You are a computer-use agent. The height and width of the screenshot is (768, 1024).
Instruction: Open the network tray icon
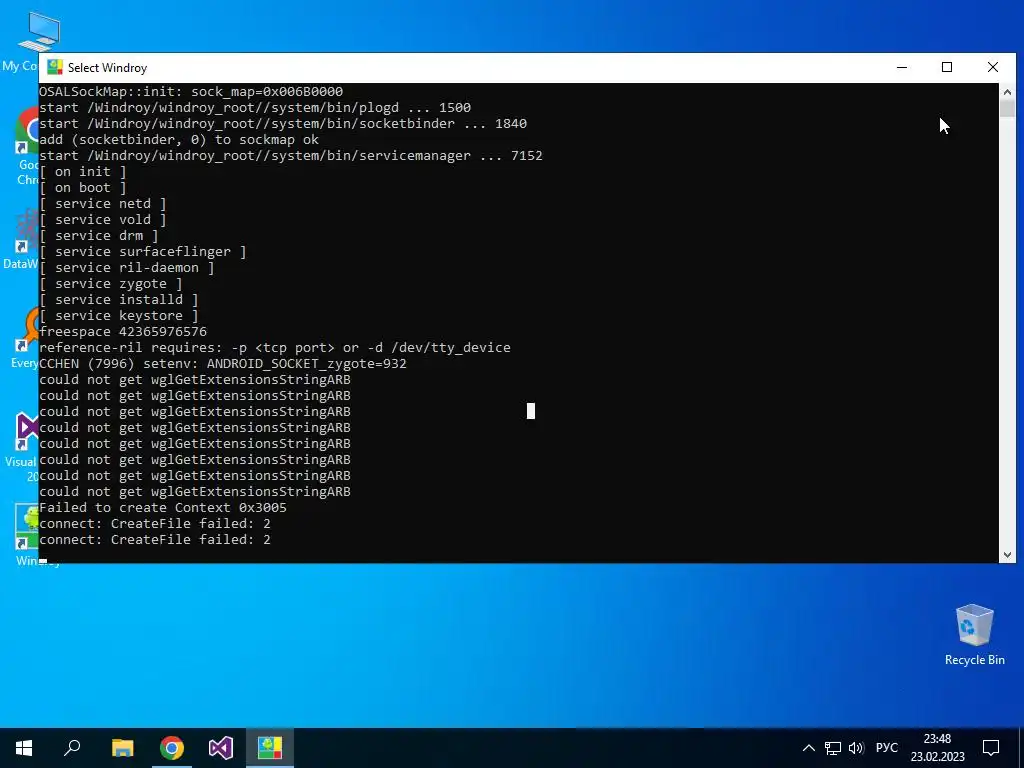pos(833,748)
